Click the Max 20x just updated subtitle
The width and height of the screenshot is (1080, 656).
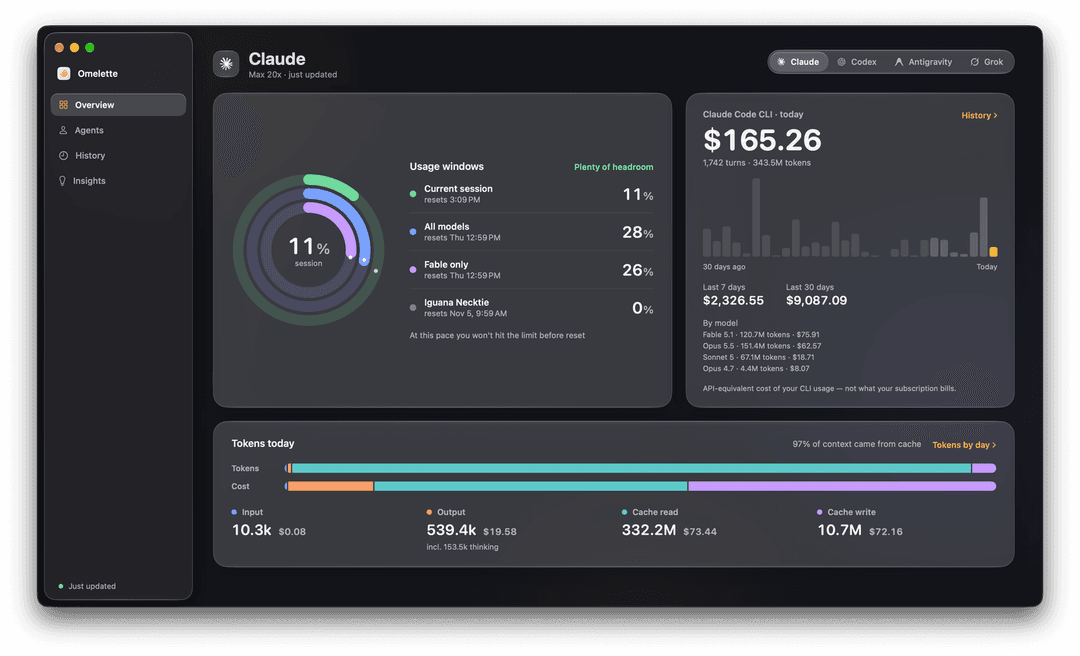pos(293,75)
